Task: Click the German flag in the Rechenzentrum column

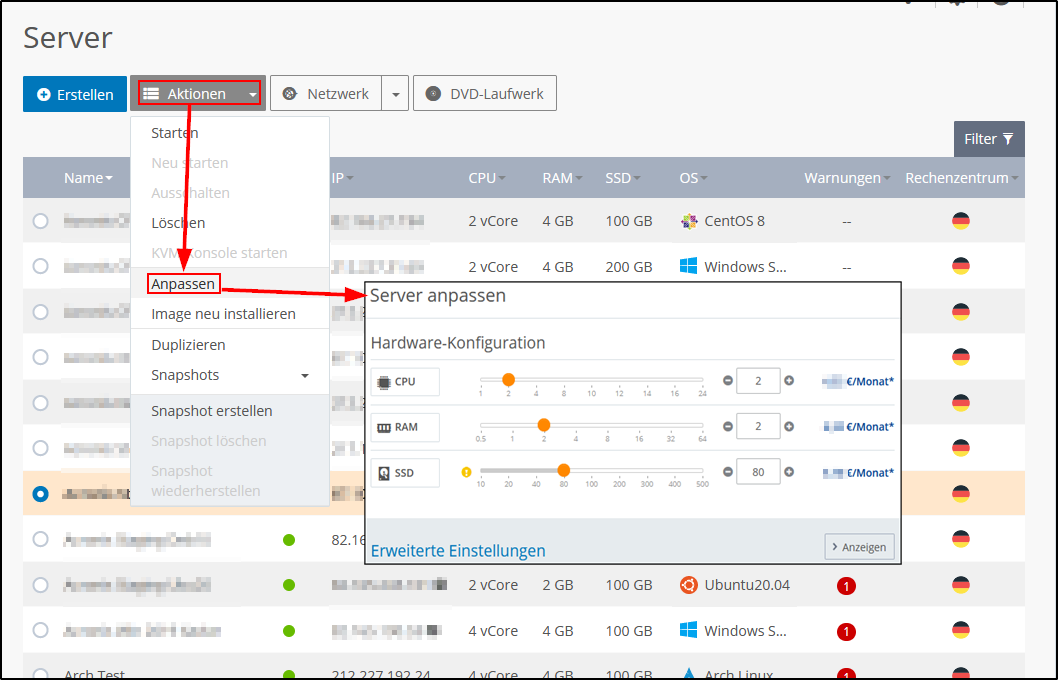Action: [x=961, y=220]
